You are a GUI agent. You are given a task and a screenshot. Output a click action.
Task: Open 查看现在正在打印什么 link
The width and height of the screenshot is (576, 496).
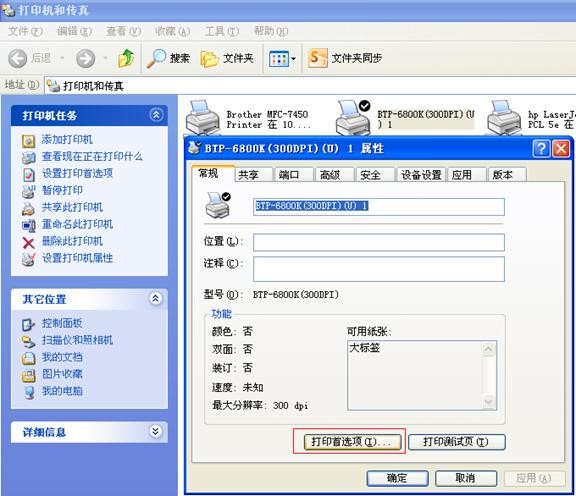coord(92,157)
